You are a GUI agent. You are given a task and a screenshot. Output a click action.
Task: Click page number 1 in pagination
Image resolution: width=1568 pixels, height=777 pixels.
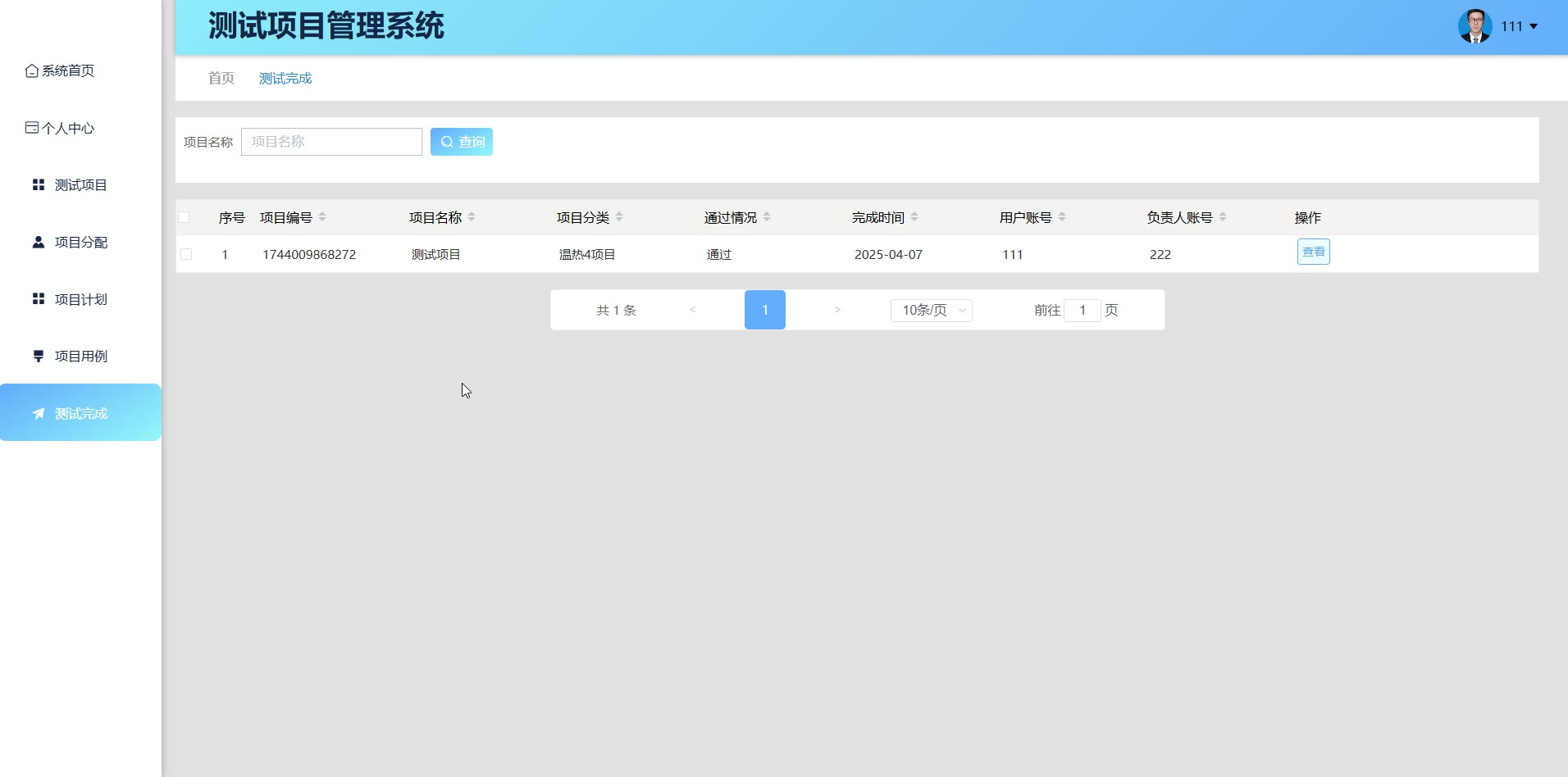coord(764,310)
